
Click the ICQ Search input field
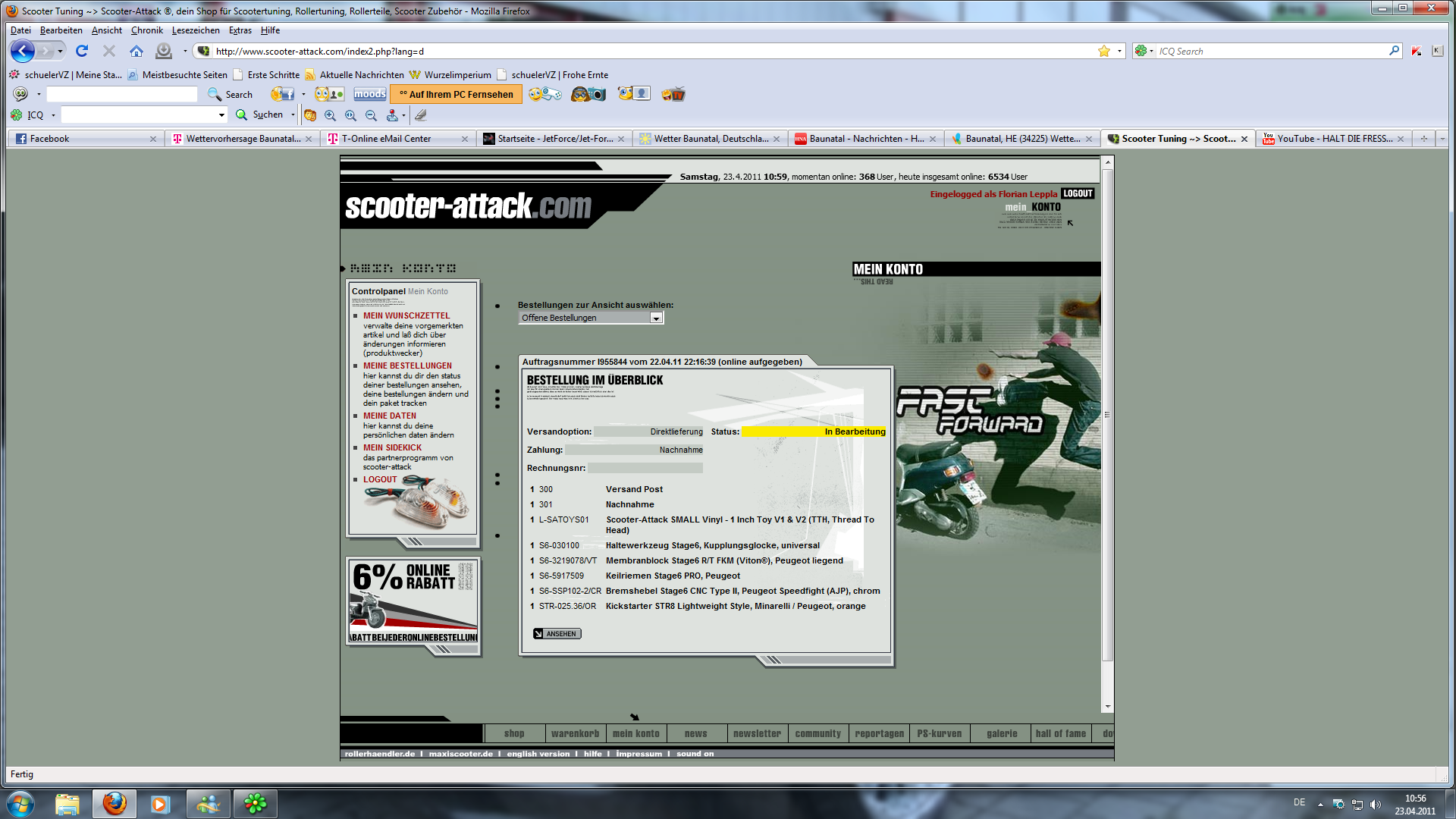pos(1271,51)
